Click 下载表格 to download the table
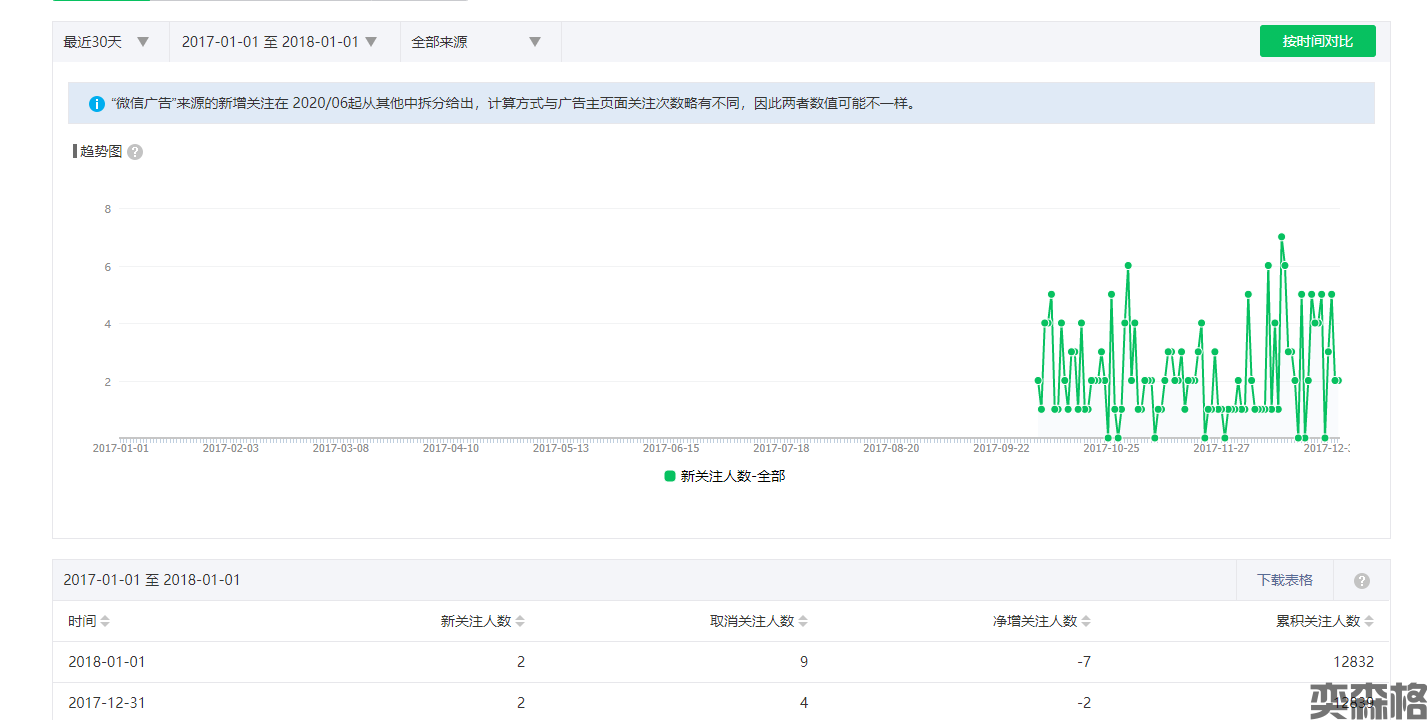Screen dimensions: 1427x720 1284,580
